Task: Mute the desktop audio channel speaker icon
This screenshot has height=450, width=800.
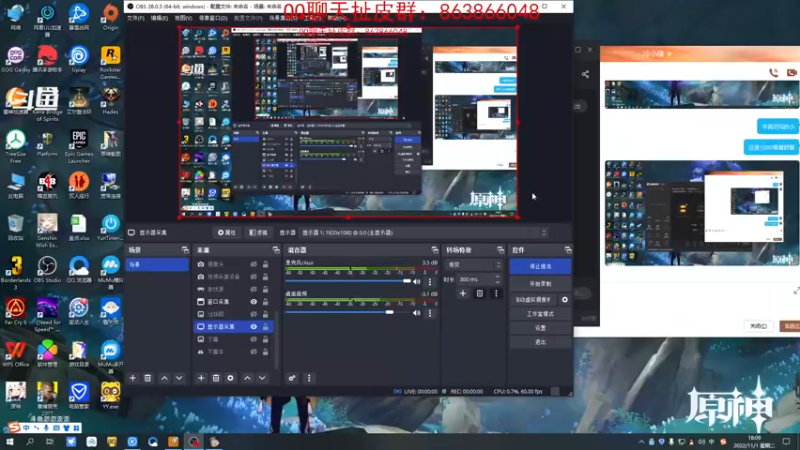Action: [x=417, y=313]
